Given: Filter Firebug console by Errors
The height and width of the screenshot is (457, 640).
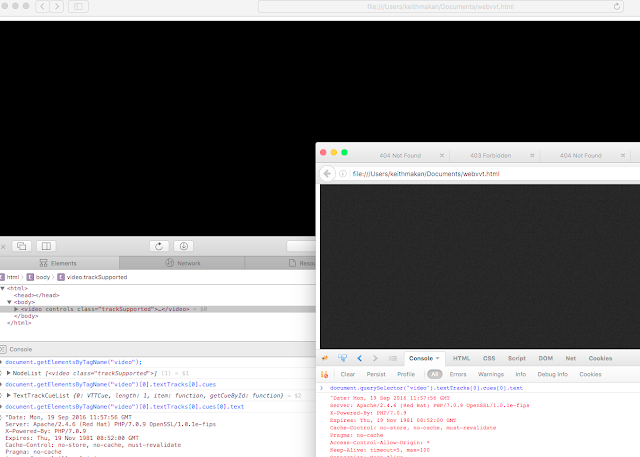Looking at the screenshot, I should pos(458,374).
